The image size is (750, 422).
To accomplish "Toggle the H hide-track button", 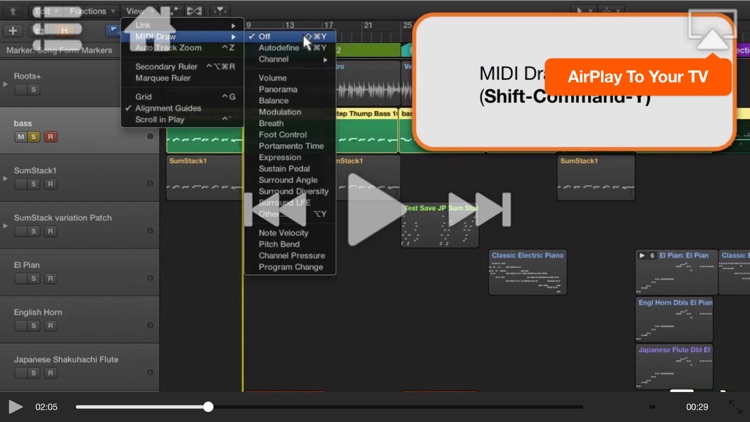I will tap(64, 31).
